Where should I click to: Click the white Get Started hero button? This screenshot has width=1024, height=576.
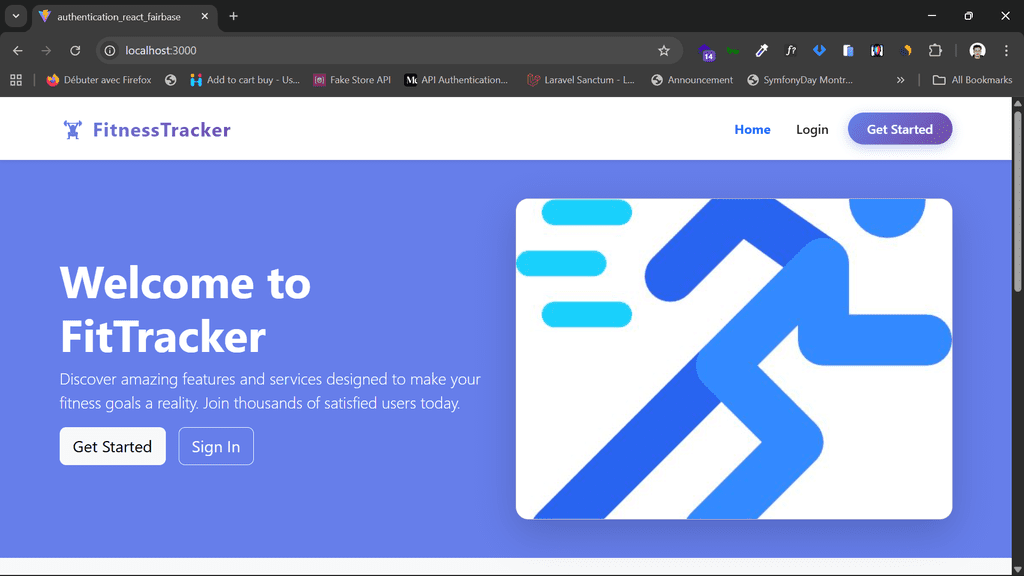click(x=112, y=446)
